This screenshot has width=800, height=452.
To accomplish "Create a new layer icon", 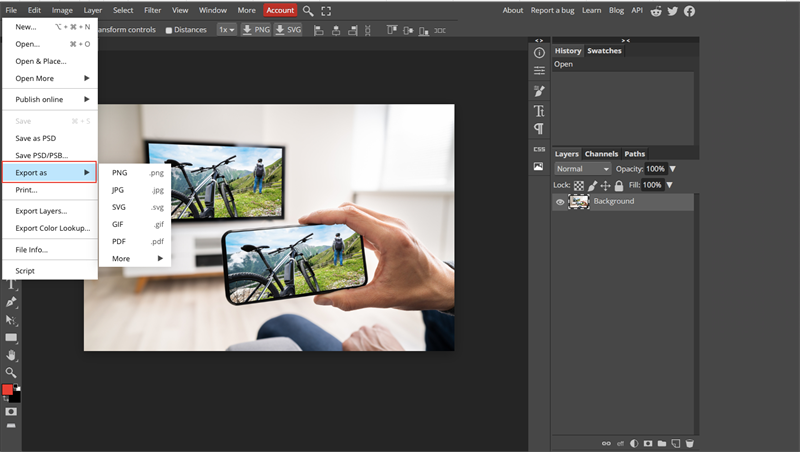I will 676,443.
